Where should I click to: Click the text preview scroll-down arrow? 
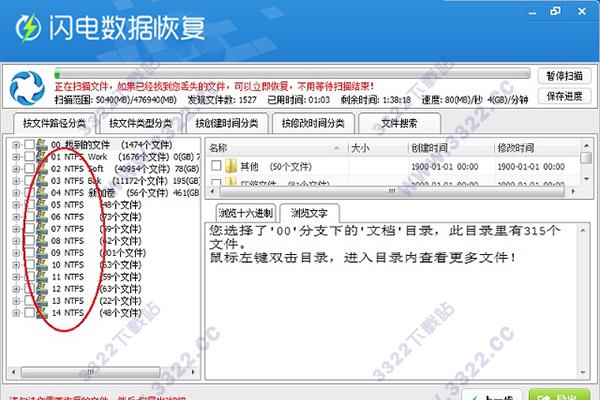(x=582, y=372)
